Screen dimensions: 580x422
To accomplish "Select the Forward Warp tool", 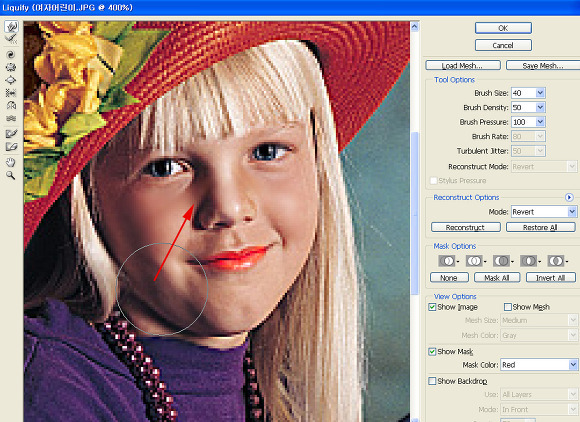I will click(11, 26).
